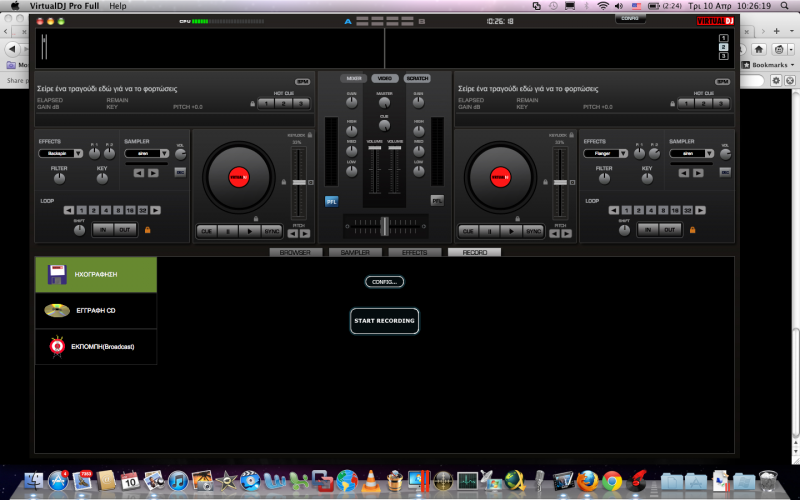The image size is (800, 500).
Task: Select the ΗΧΟΓΡΑΦΗΣΗ floppy disk recording option
Action: pos(96,274)
